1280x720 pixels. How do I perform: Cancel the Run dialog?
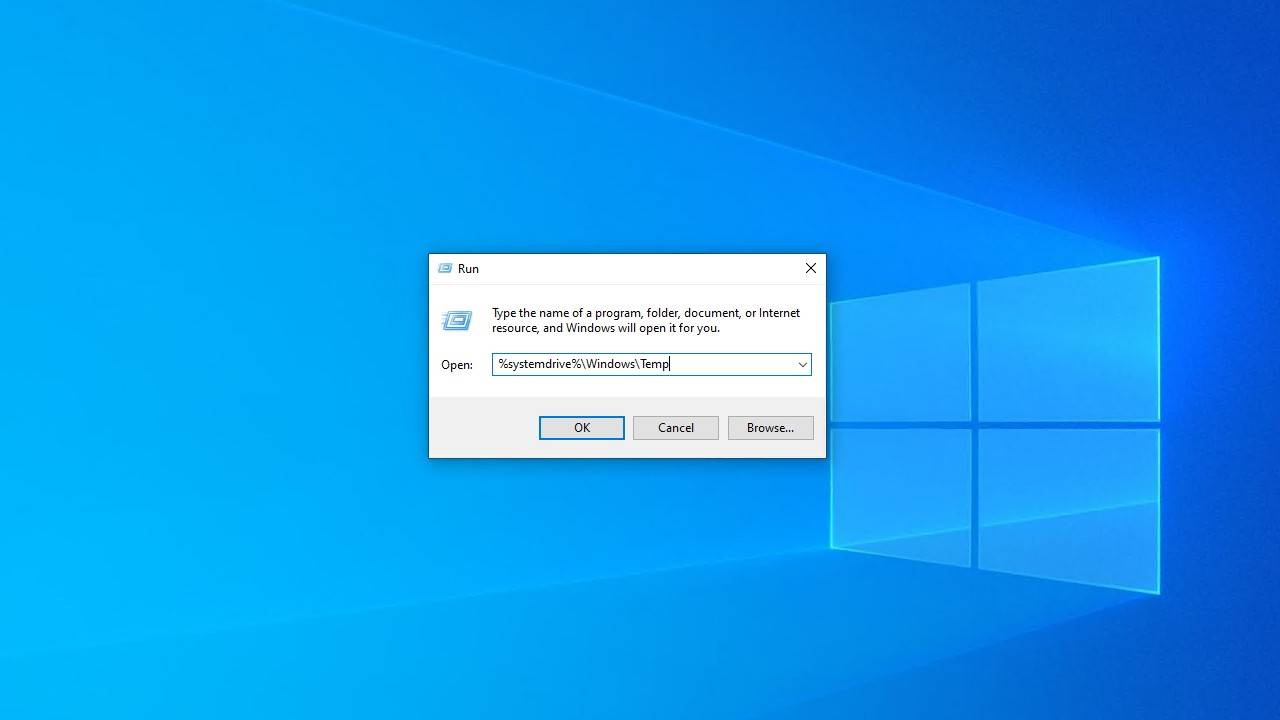tap(675, 428)
